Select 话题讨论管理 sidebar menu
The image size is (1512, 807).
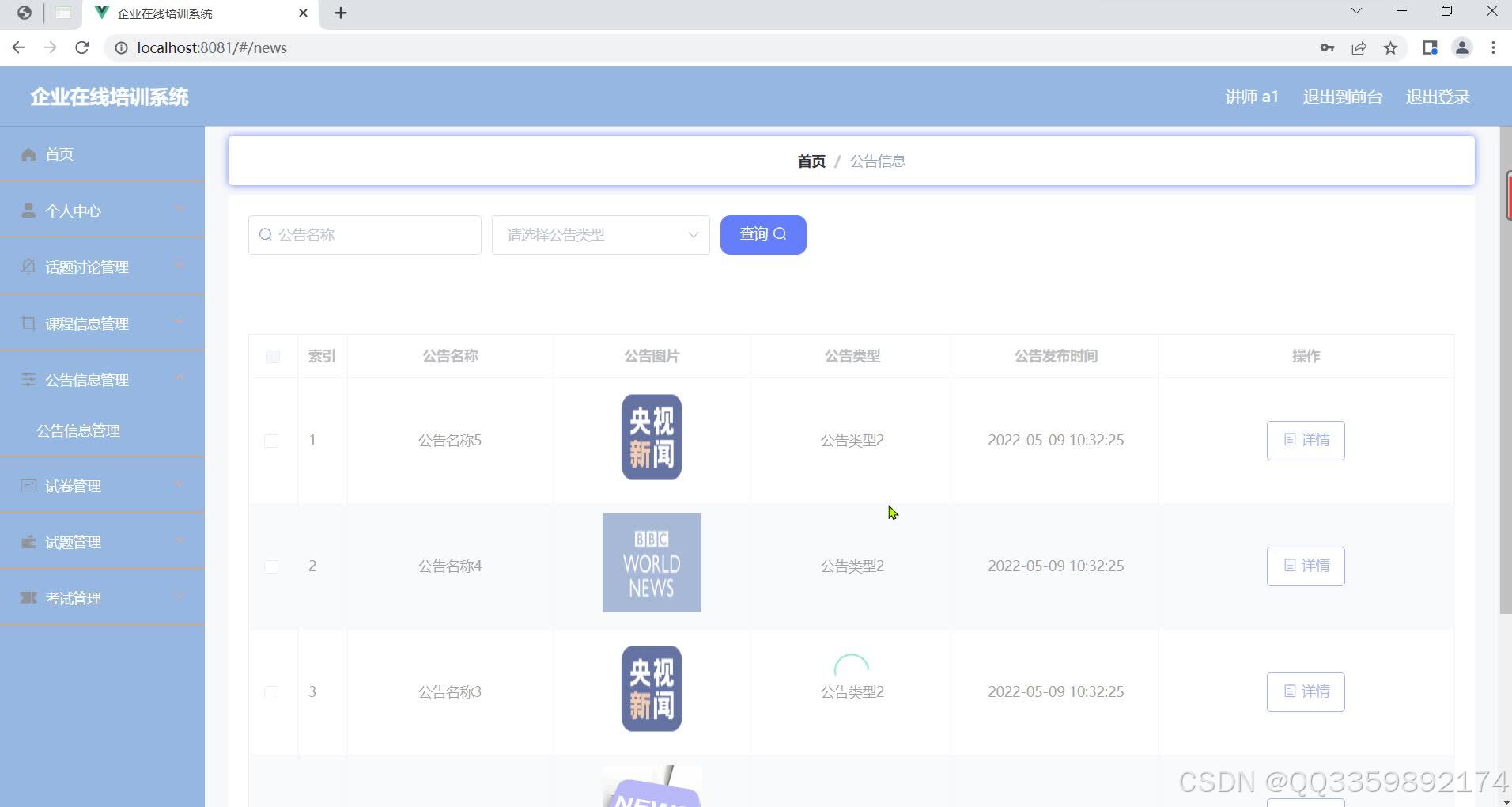102,267
